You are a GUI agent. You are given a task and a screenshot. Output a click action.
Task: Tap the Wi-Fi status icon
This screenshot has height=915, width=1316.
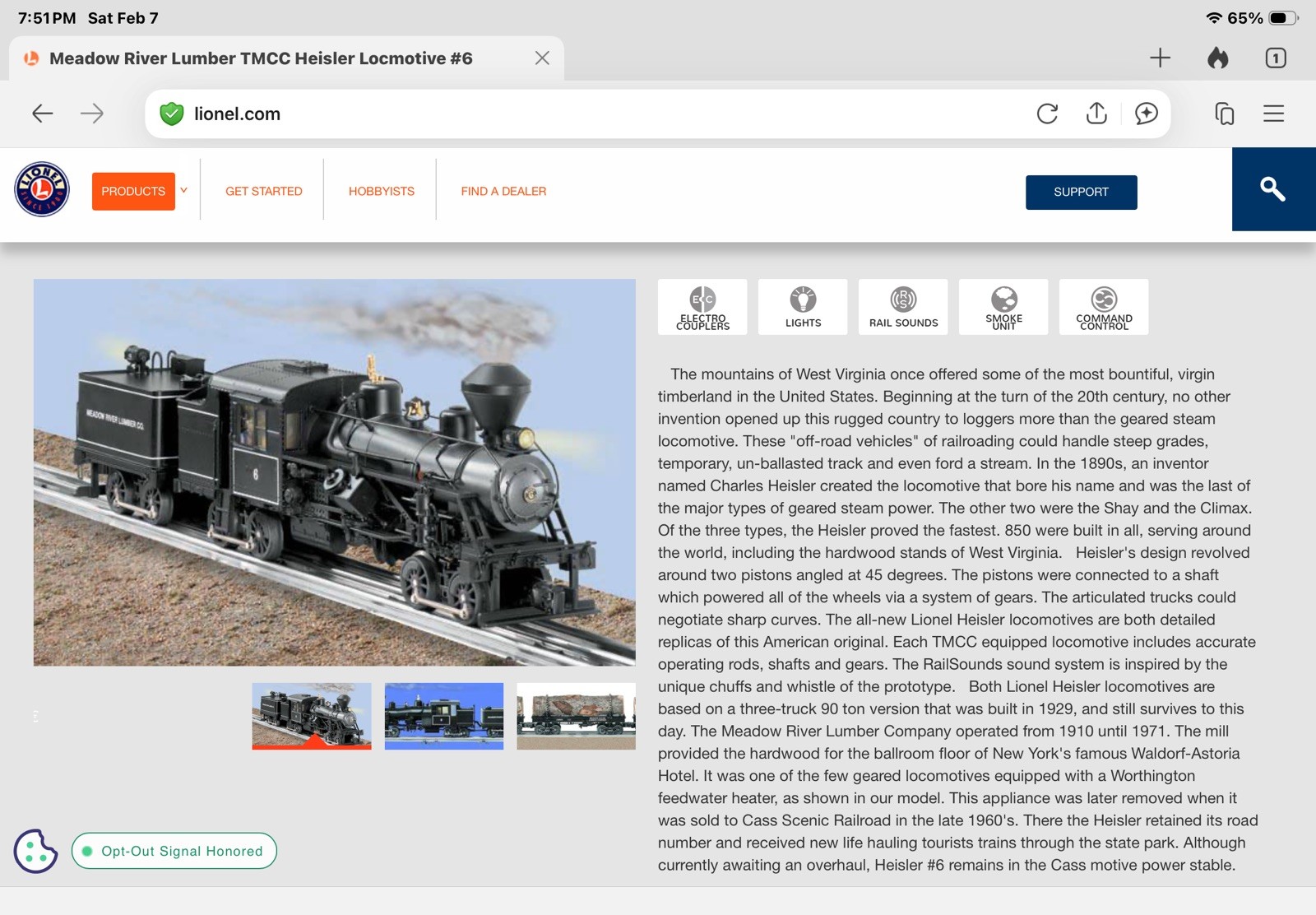click(1214, 18)
